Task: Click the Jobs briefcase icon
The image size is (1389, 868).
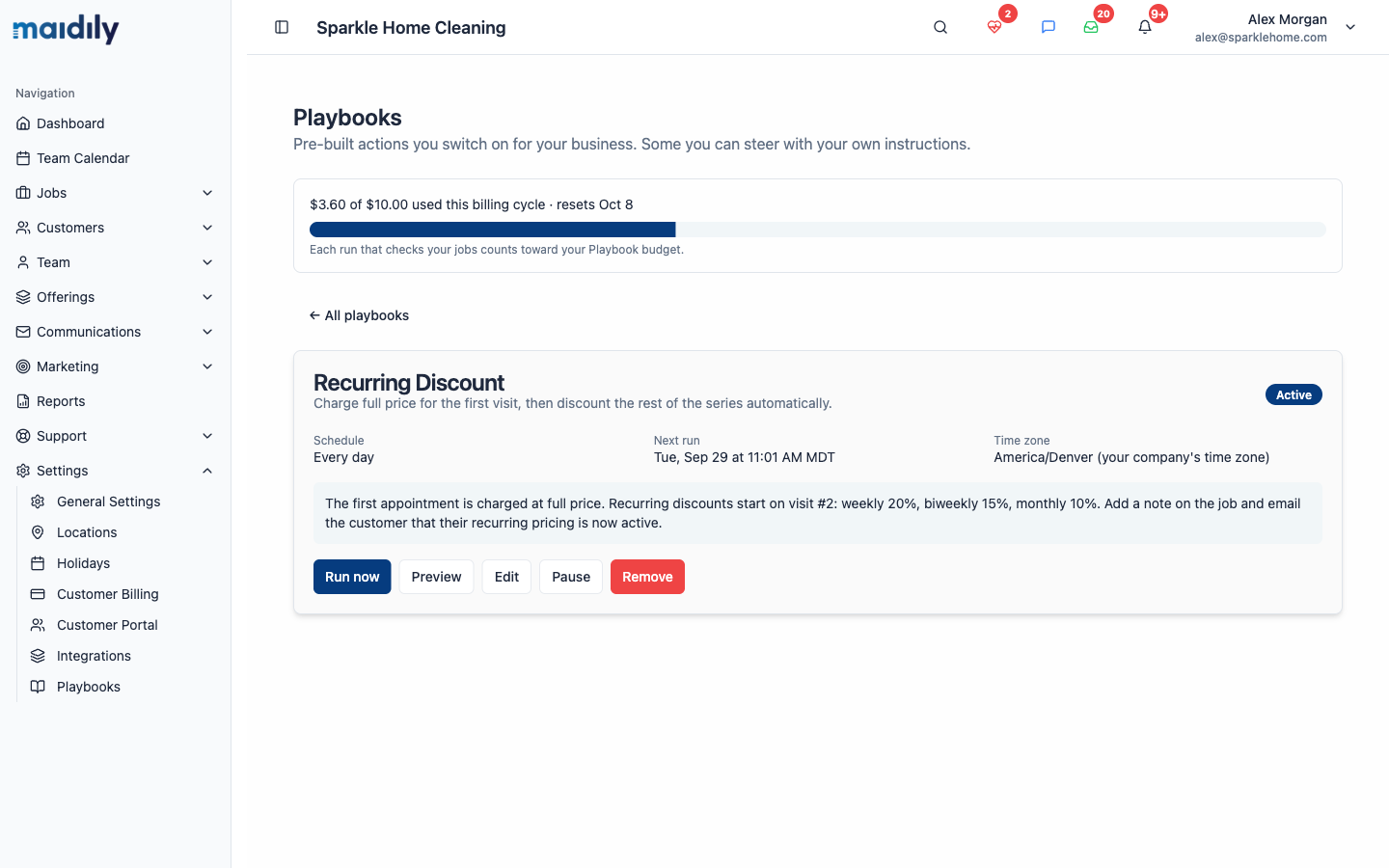Action: (x=23, y=193)
